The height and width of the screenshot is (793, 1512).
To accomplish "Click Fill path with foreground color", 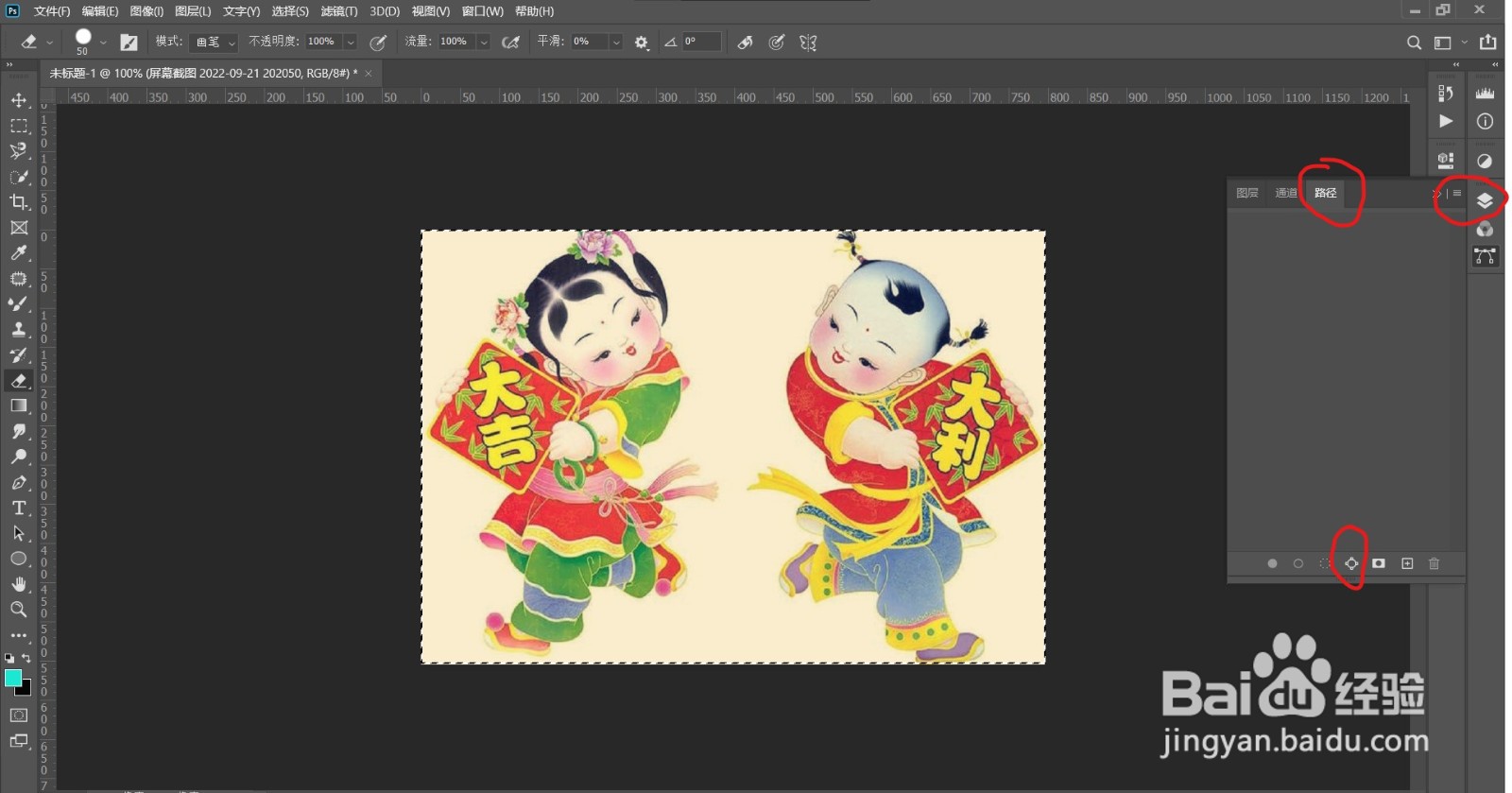I will pyautogui.click(x=1272, y=563).
